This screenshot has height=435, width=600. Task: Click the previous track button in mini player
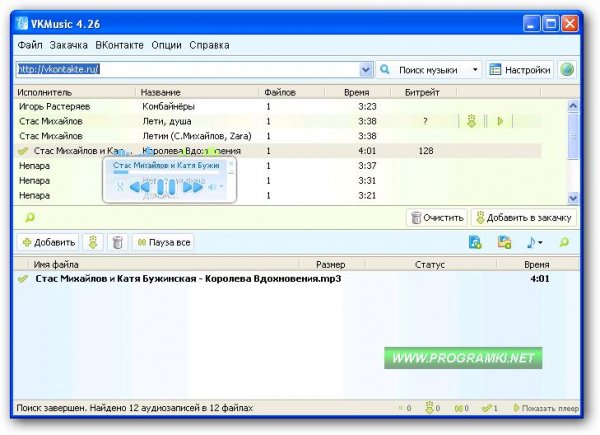[140, 187]
